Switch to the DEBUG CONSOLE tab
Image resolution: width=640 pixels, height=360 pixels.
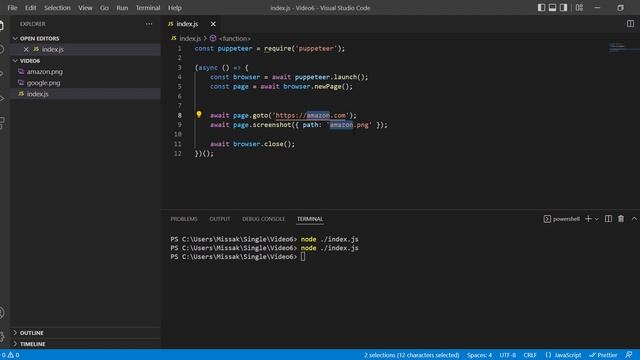(x=263, y=219)
